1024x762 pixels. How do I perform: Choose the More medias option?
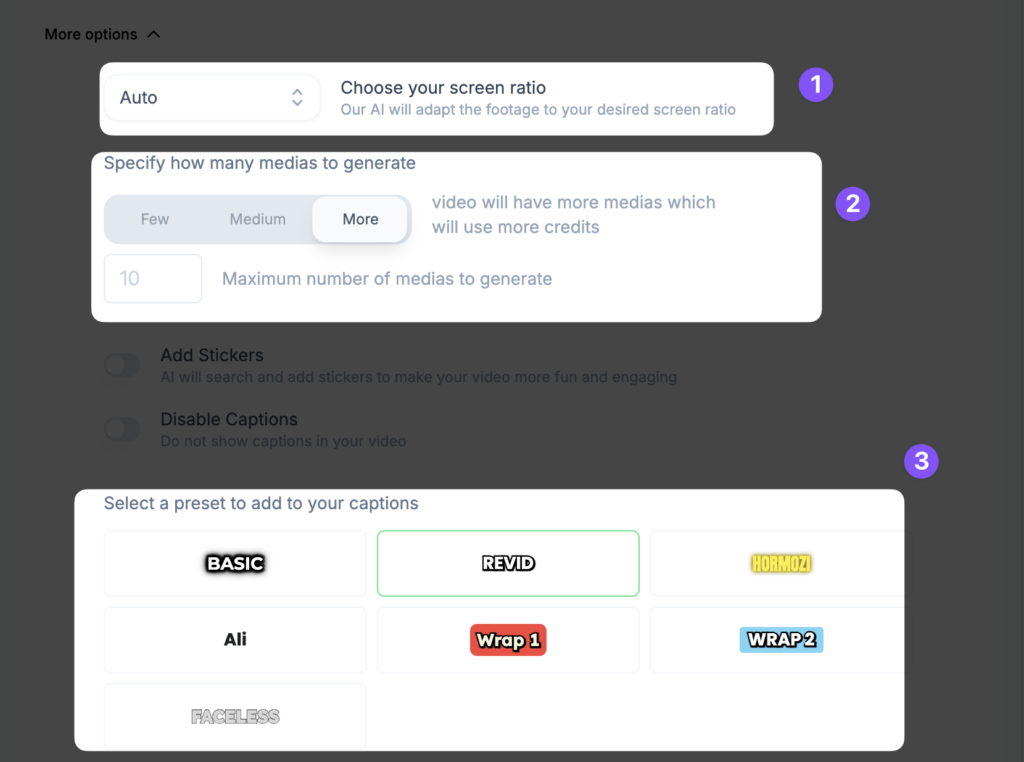click(360, 219)
